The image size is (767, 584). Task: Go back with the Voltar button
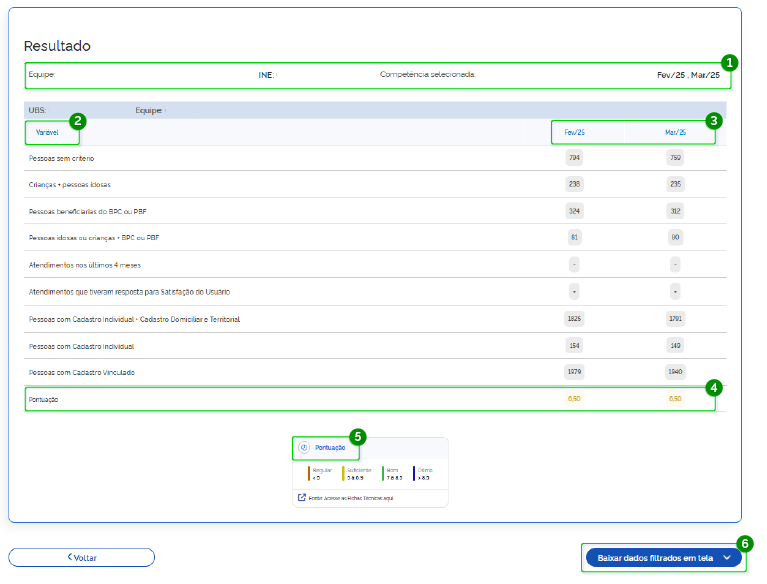click(x=82, y=557)
